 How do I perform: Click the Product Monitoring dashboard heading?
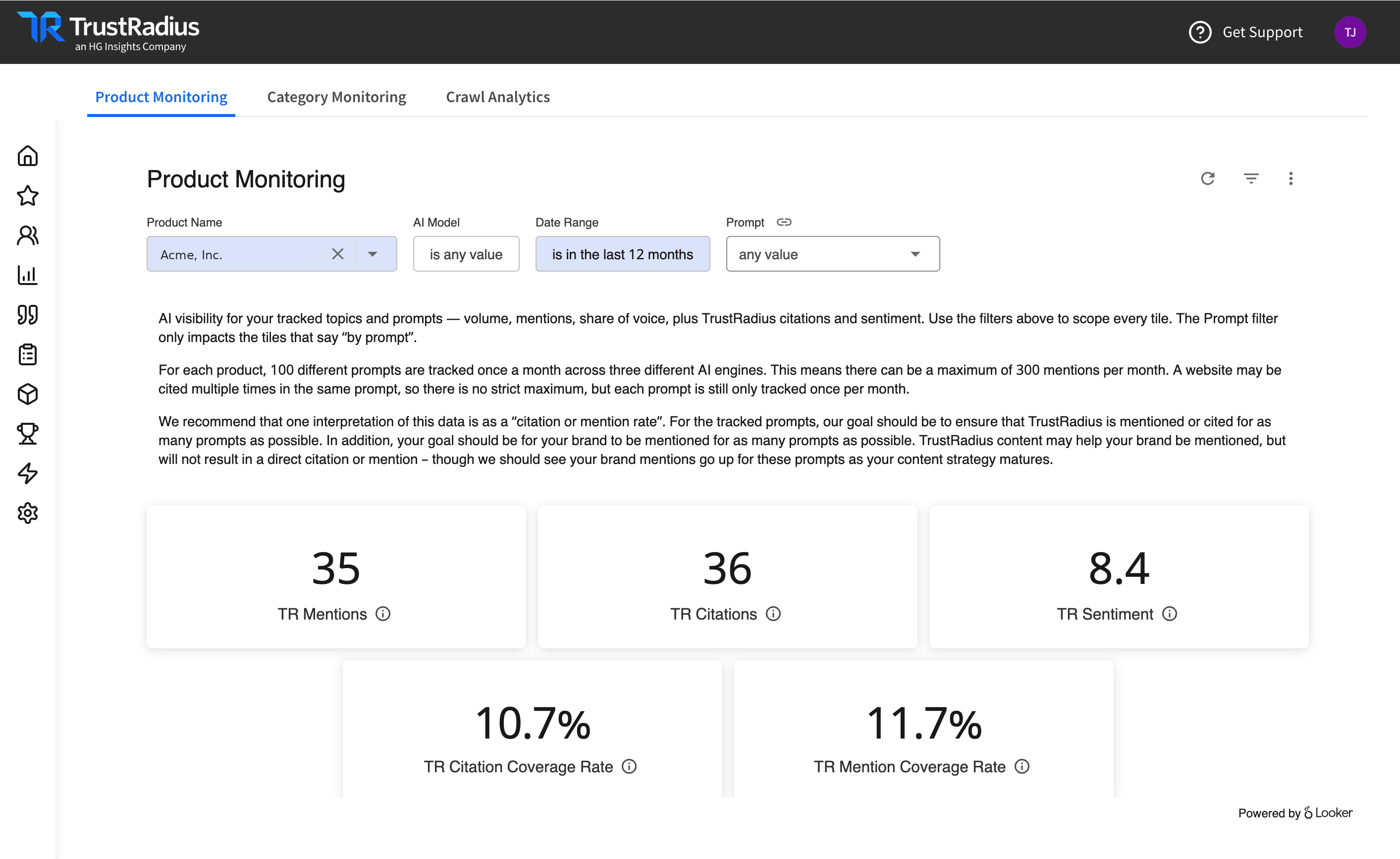tap(246, 179)
